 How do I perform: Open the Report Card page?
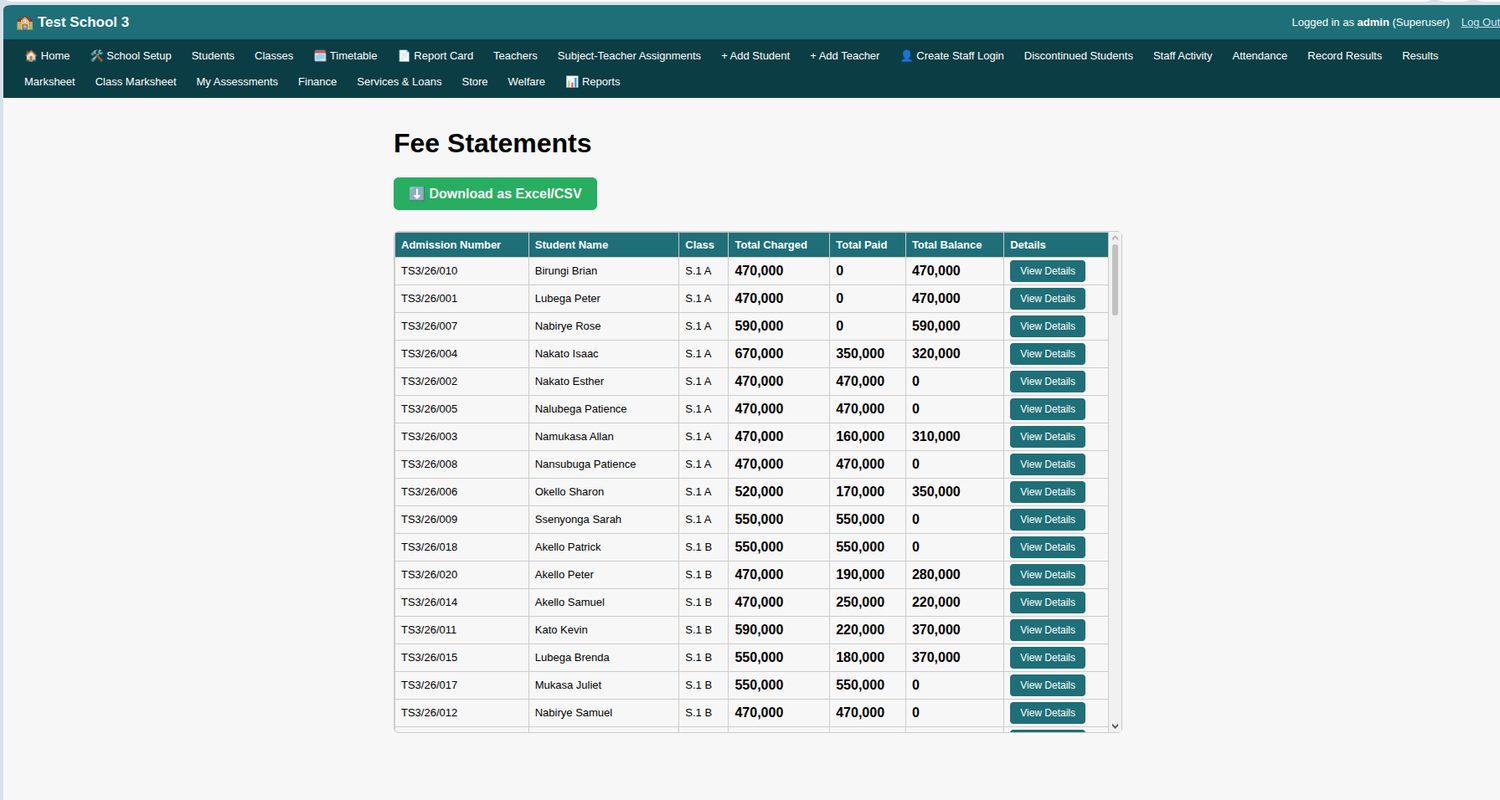(435, 56)
